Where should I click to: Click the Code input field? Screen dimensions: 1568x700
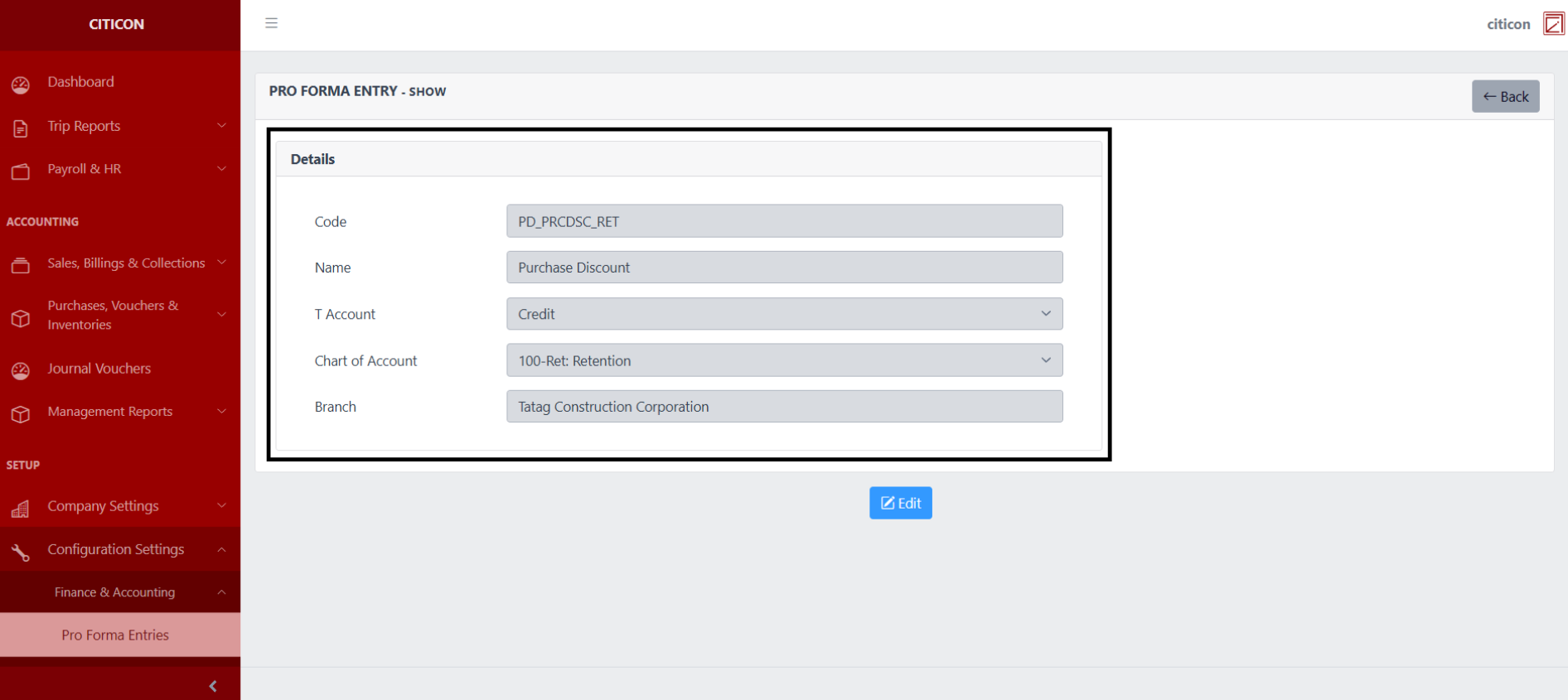click(x=784, y=221)
